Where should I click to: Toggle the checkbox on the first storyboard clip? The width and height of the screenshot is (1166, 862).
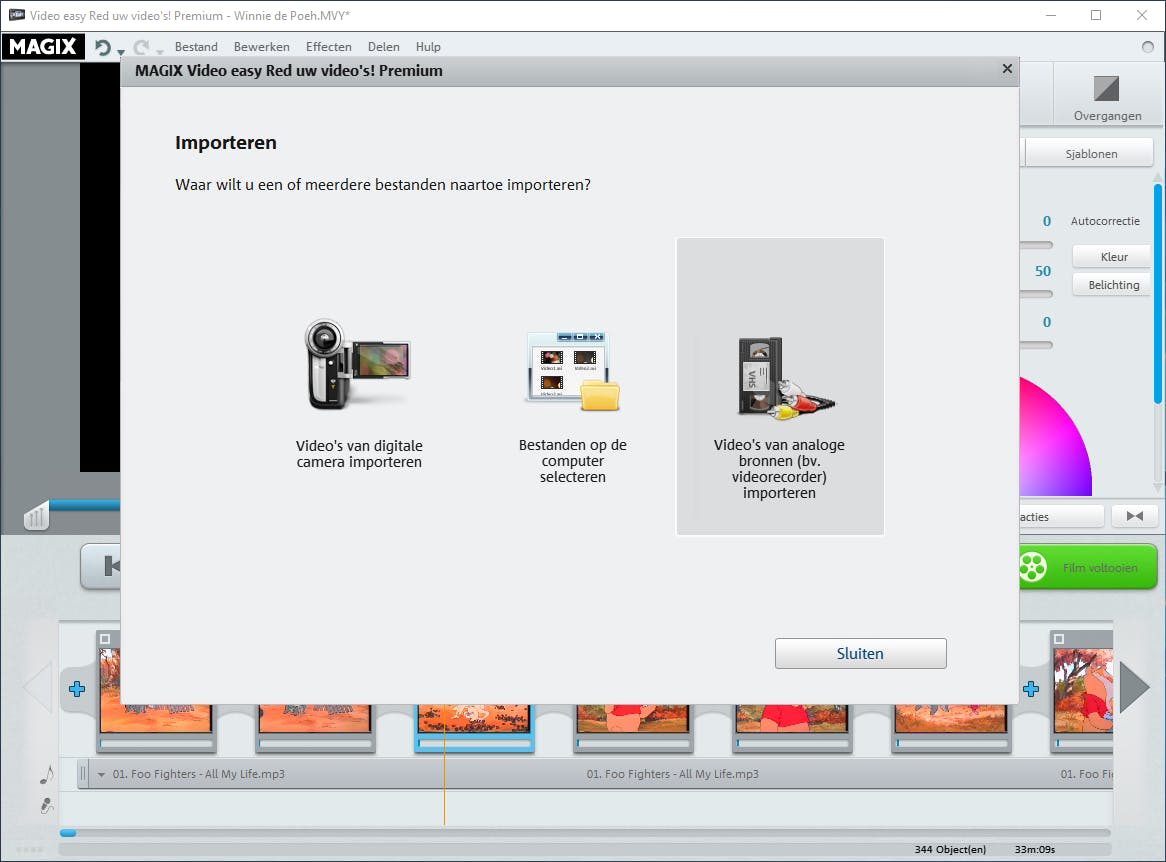[105, 639]
